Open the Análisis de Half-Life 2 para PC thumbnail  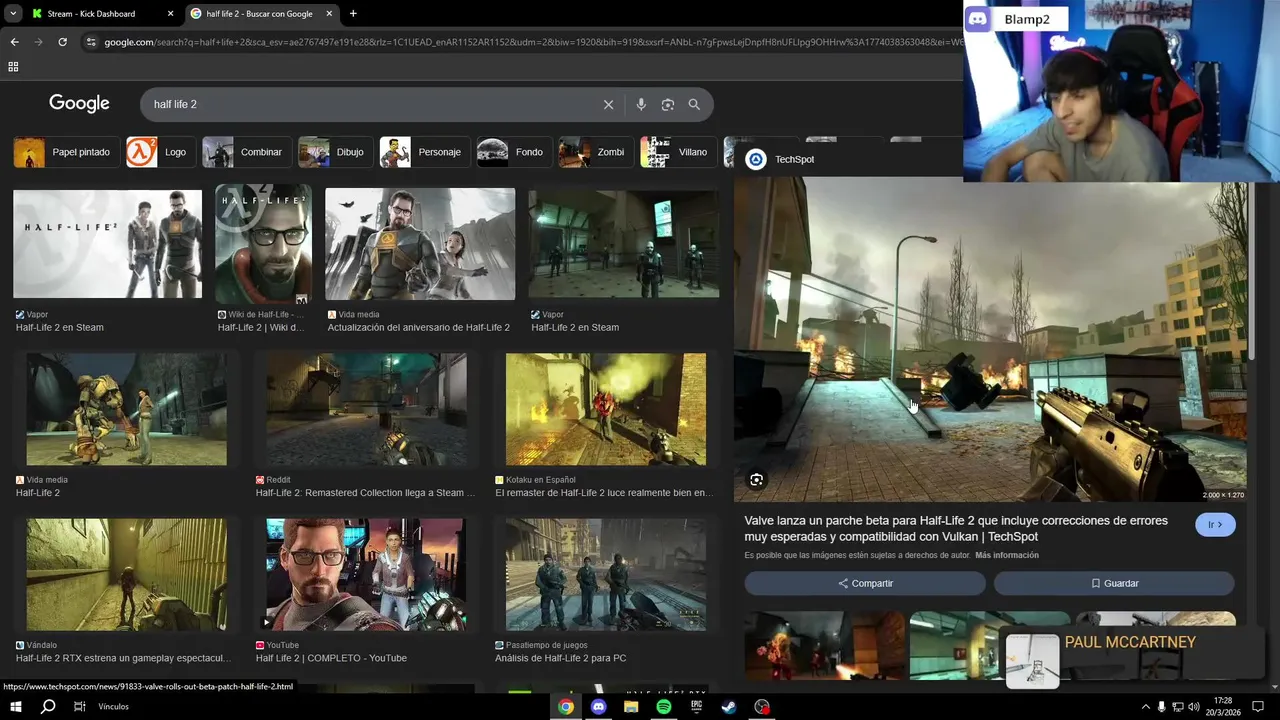tap(606, 574)
